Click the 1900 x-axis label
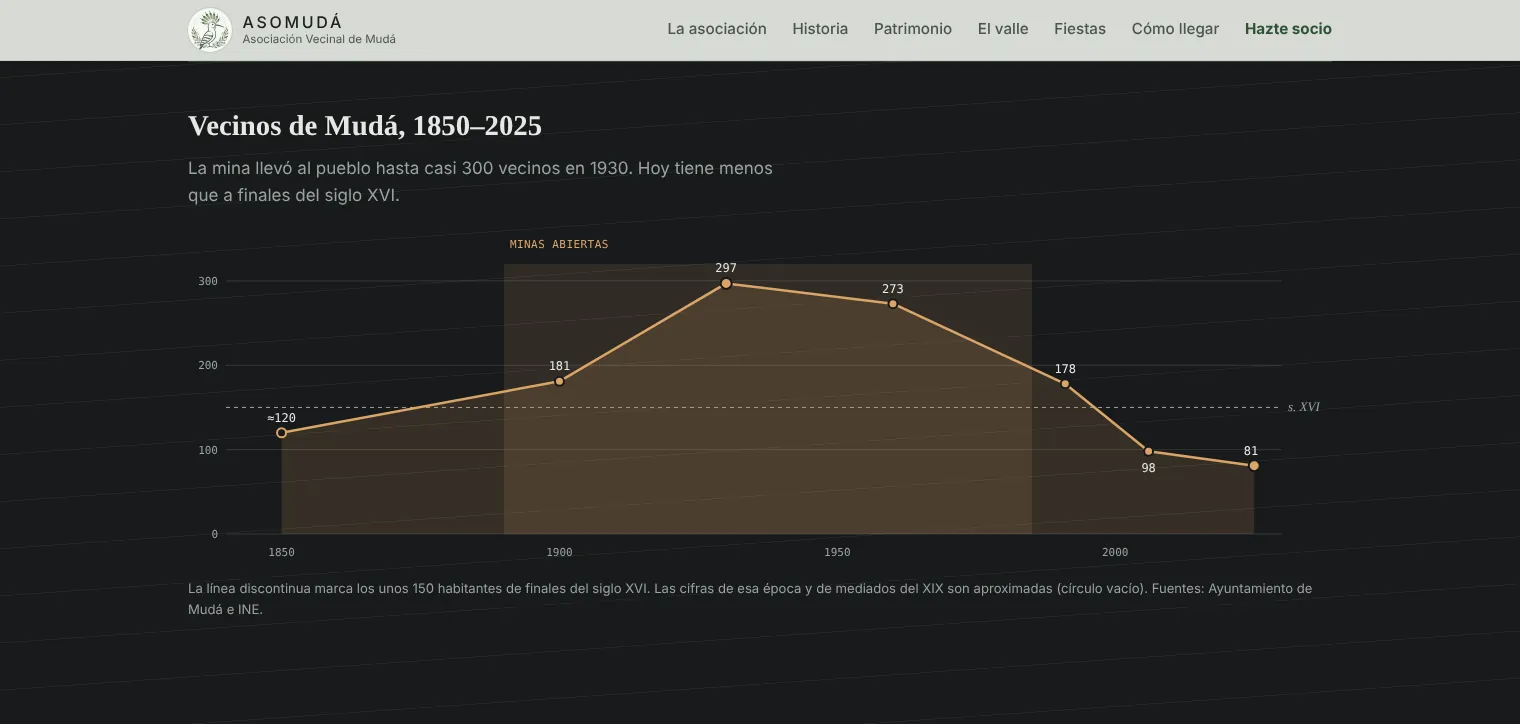Screen dimensions: 1520x724 559,552
